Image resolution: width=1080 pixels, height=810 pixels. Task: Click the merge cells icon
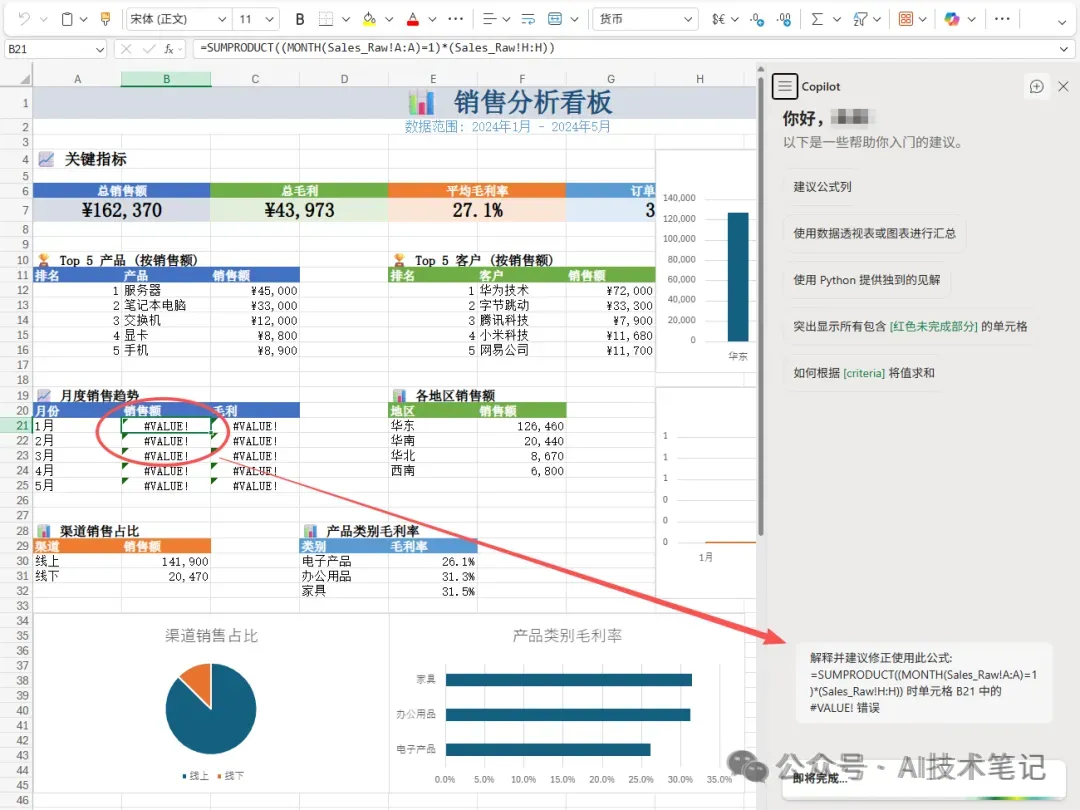click(555, 19)
